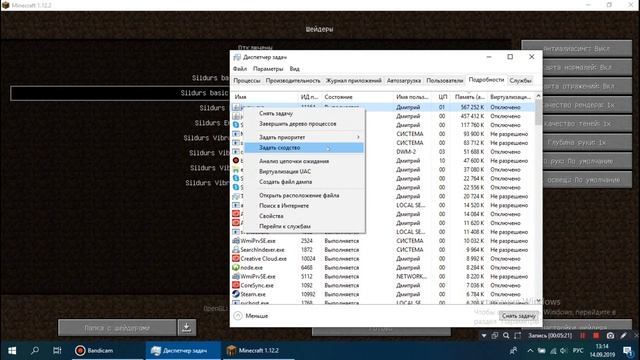
Task: Open the notification center icon
Action: coord(628,351)
